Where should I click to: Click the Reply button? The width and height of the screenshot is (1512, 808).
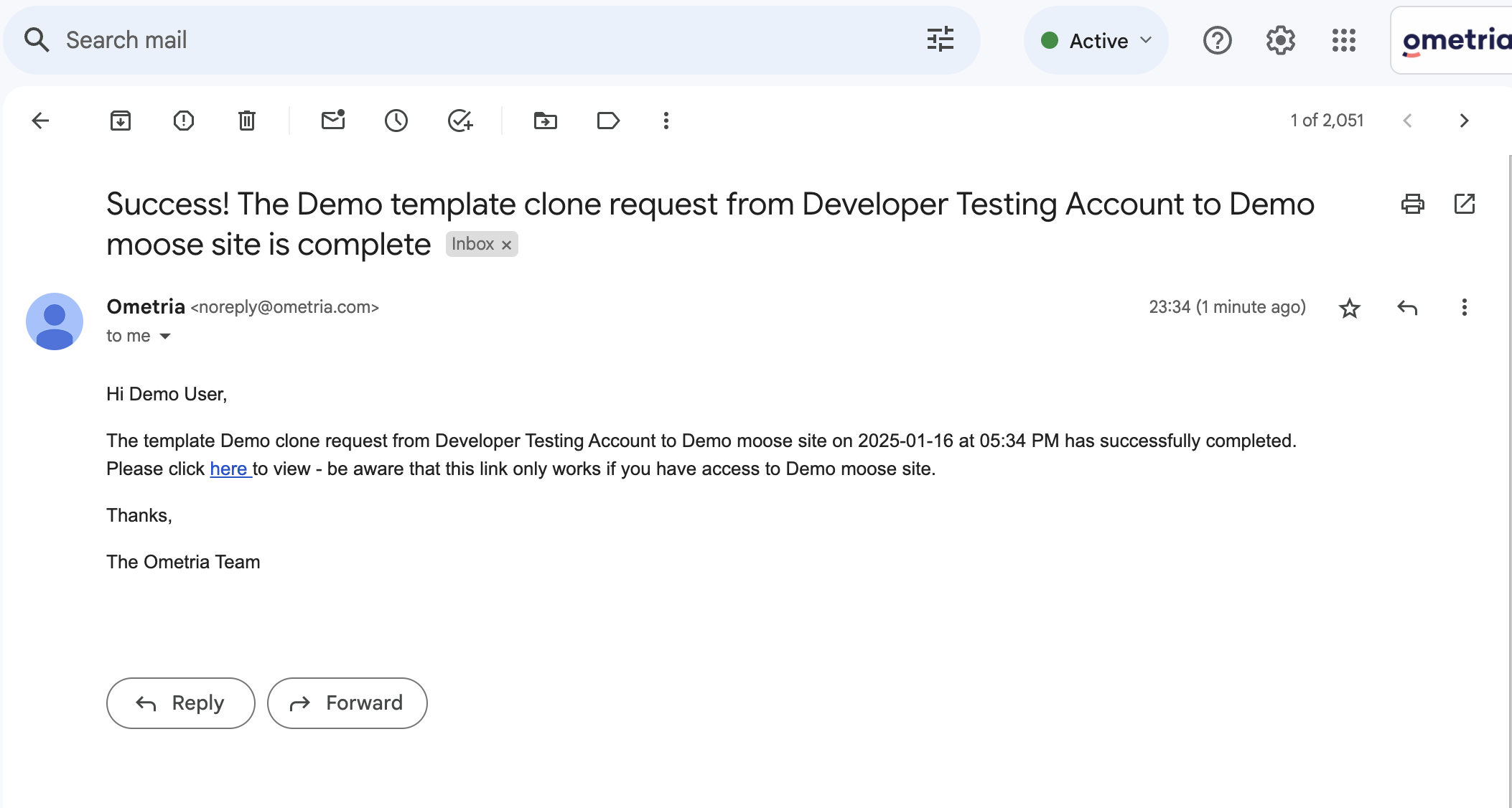(x=181, y=703)
